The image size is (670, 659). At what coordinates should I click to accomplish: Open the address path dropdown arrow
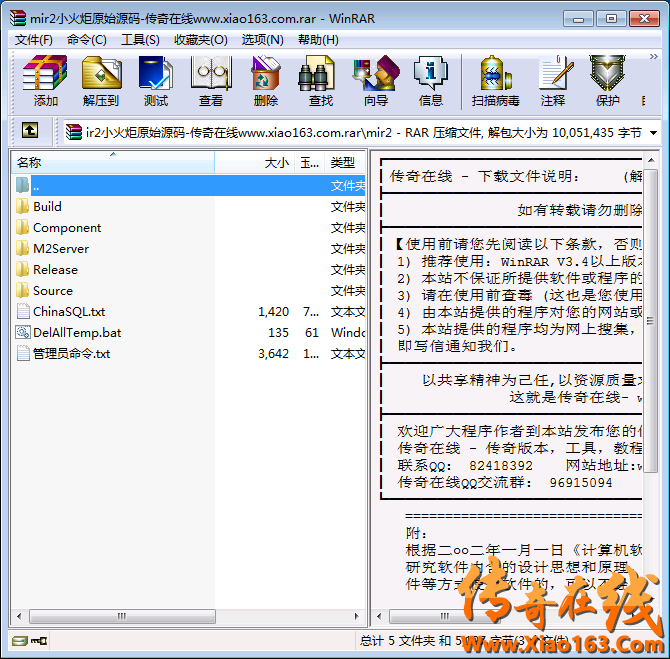(x=653, y=133)
